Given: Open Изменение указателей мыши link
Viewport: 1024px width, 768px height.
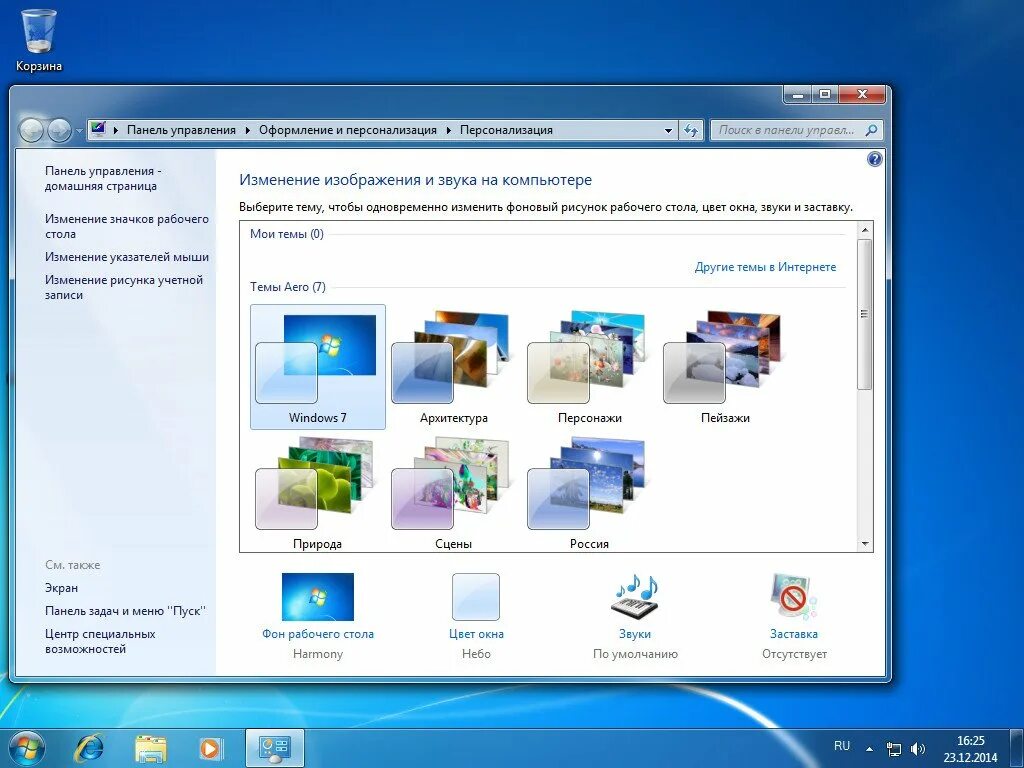Looking at the screenshot, I should (127, 257).
